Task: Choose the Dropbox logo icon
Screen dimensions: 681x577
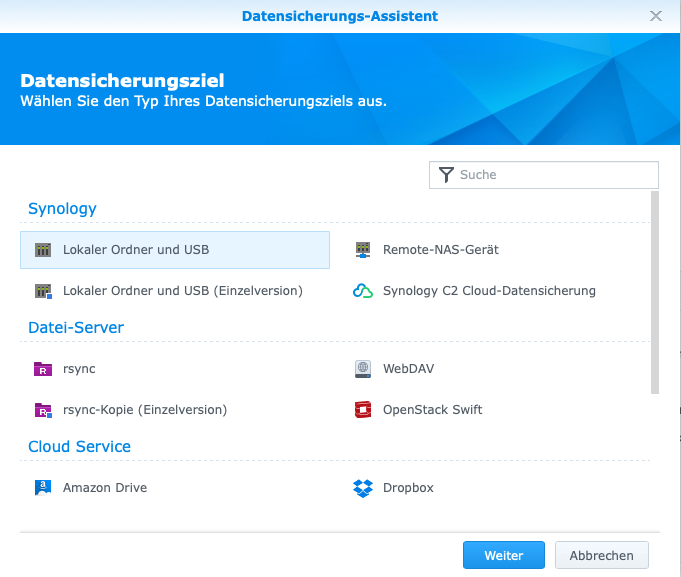Action: (363, 488)
